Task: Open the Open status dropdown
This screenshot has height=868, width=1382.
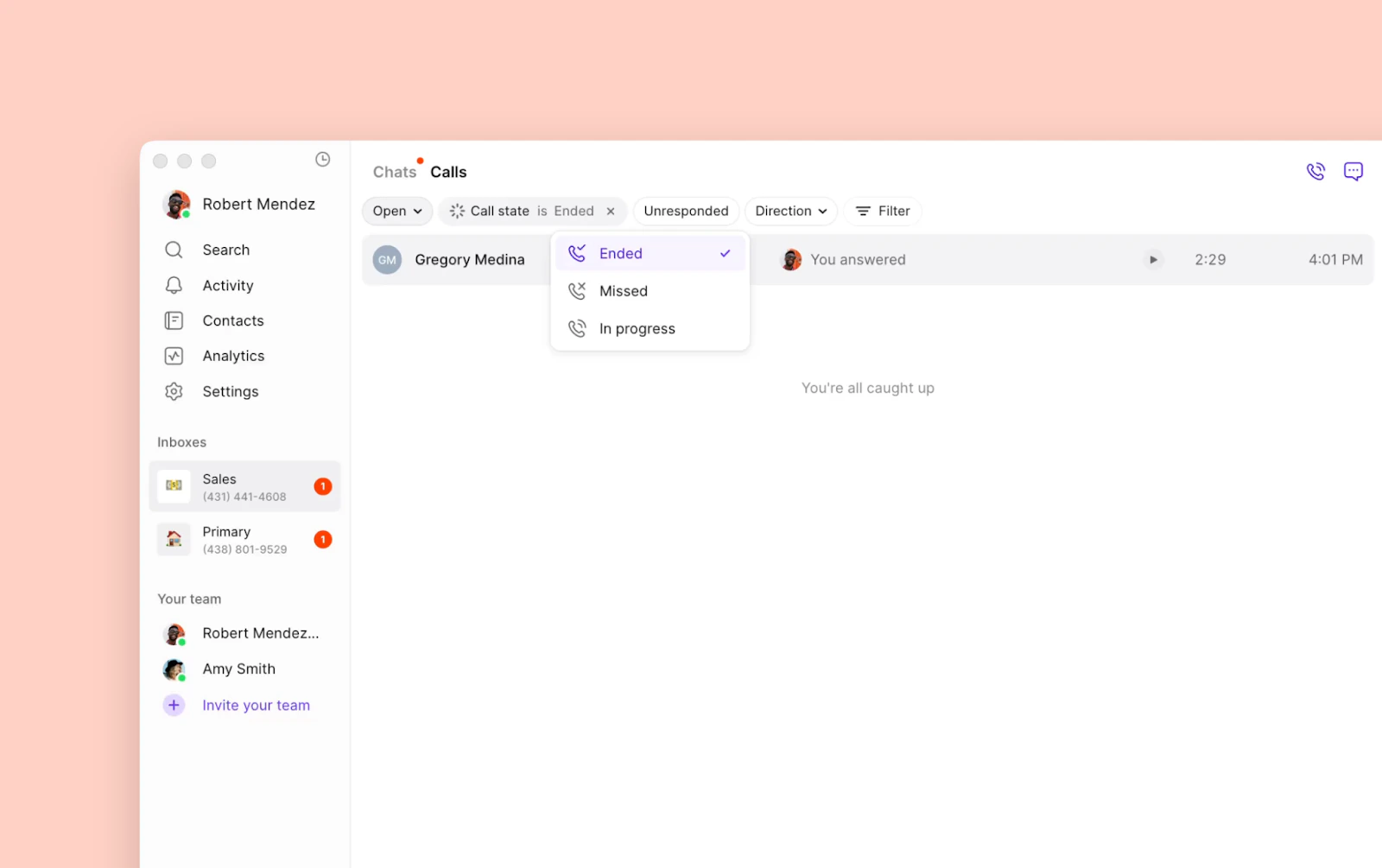Action: [396, 211]
